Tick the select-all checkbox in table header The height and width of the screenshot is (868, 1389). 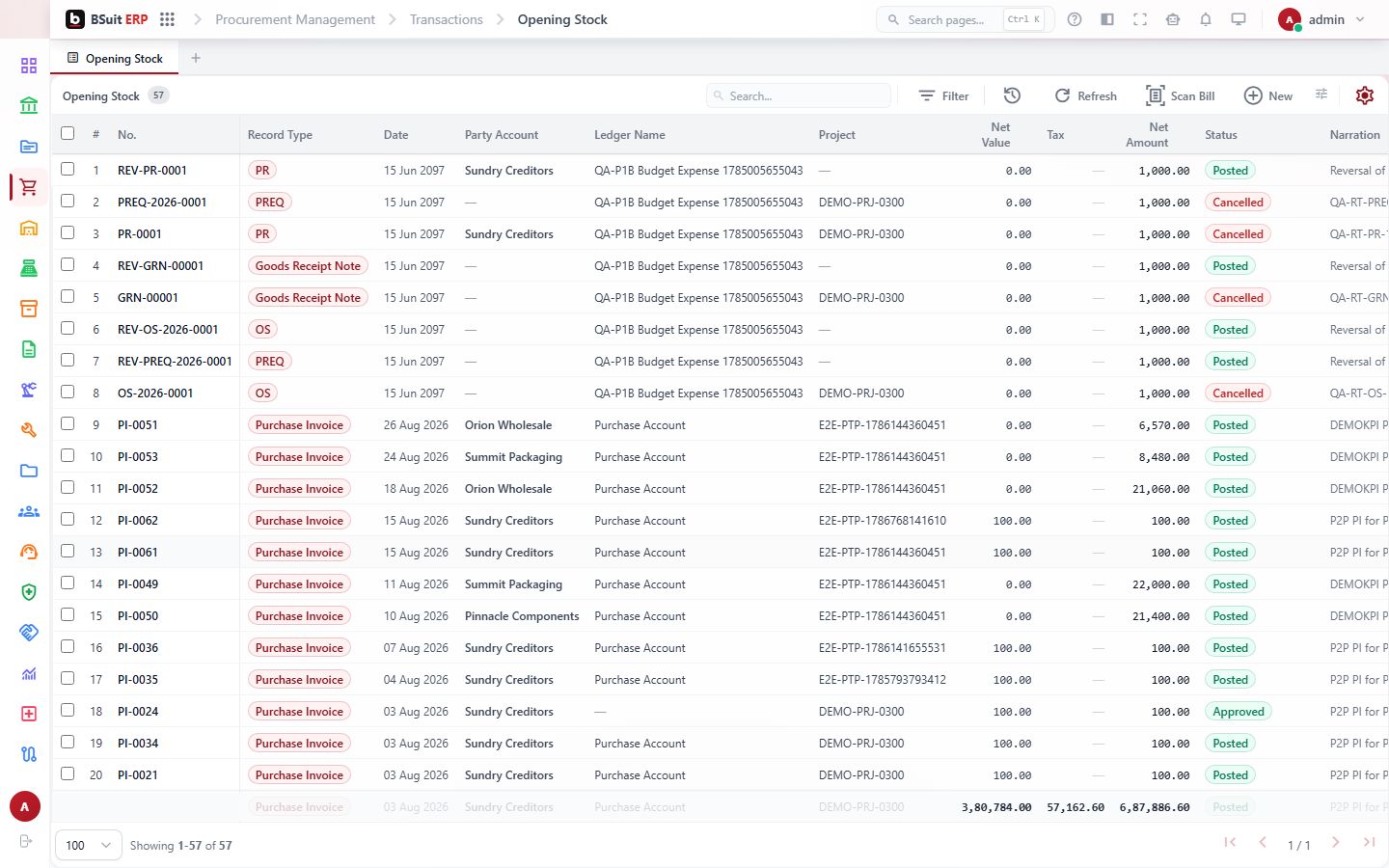pyautogui.click(x=68, y=133)
